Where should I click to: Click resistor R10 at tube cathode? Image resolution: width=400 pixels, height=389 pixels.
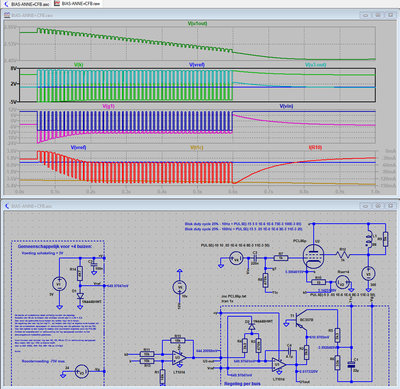pyautogui.click(x=319, y=282)
